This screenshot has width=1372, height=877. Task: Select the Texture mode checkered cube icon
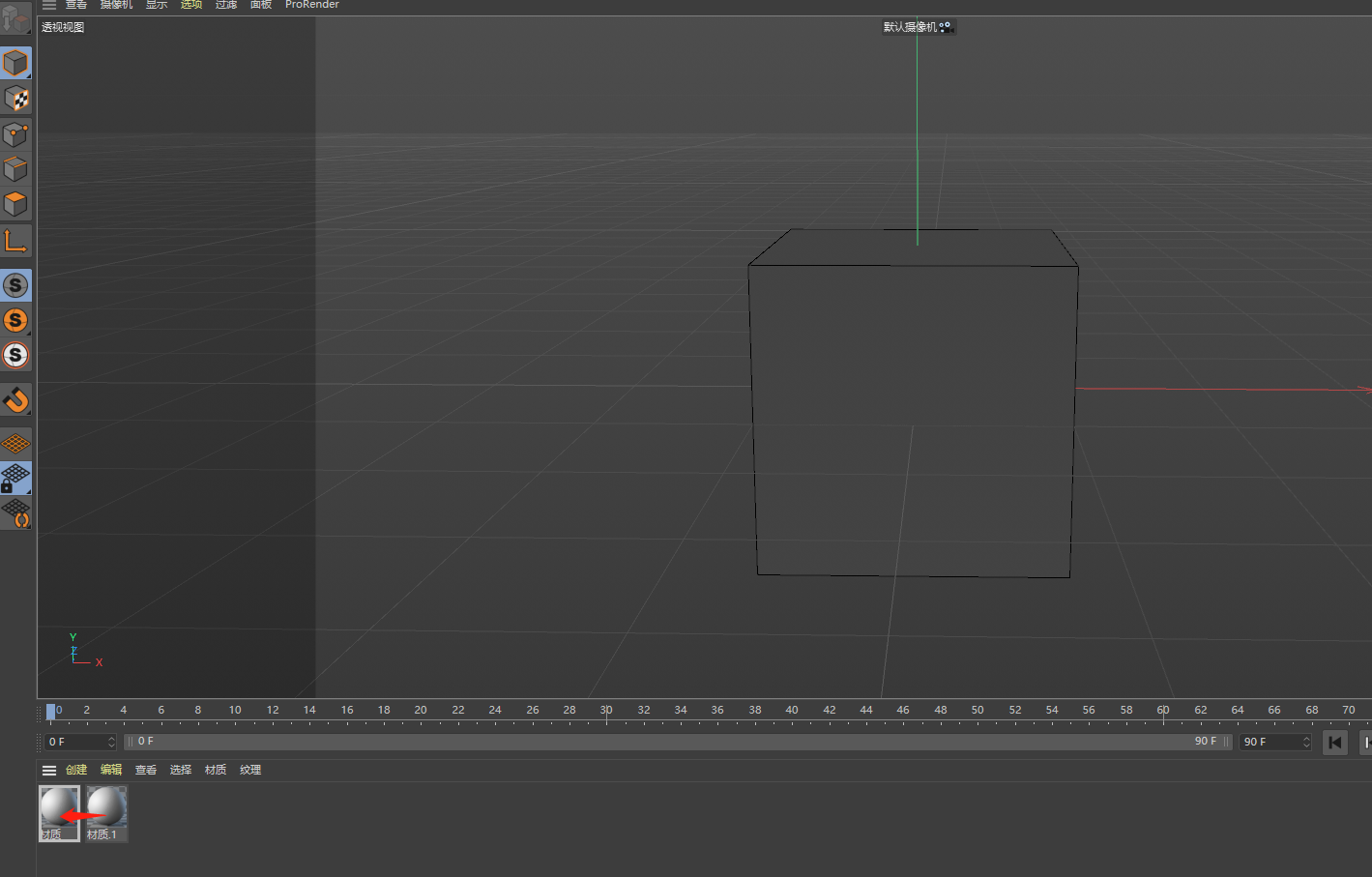tap(15, 99)
